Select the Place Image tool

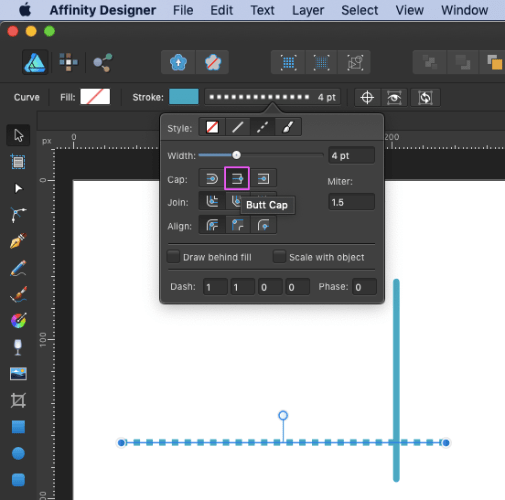(18, 374)
